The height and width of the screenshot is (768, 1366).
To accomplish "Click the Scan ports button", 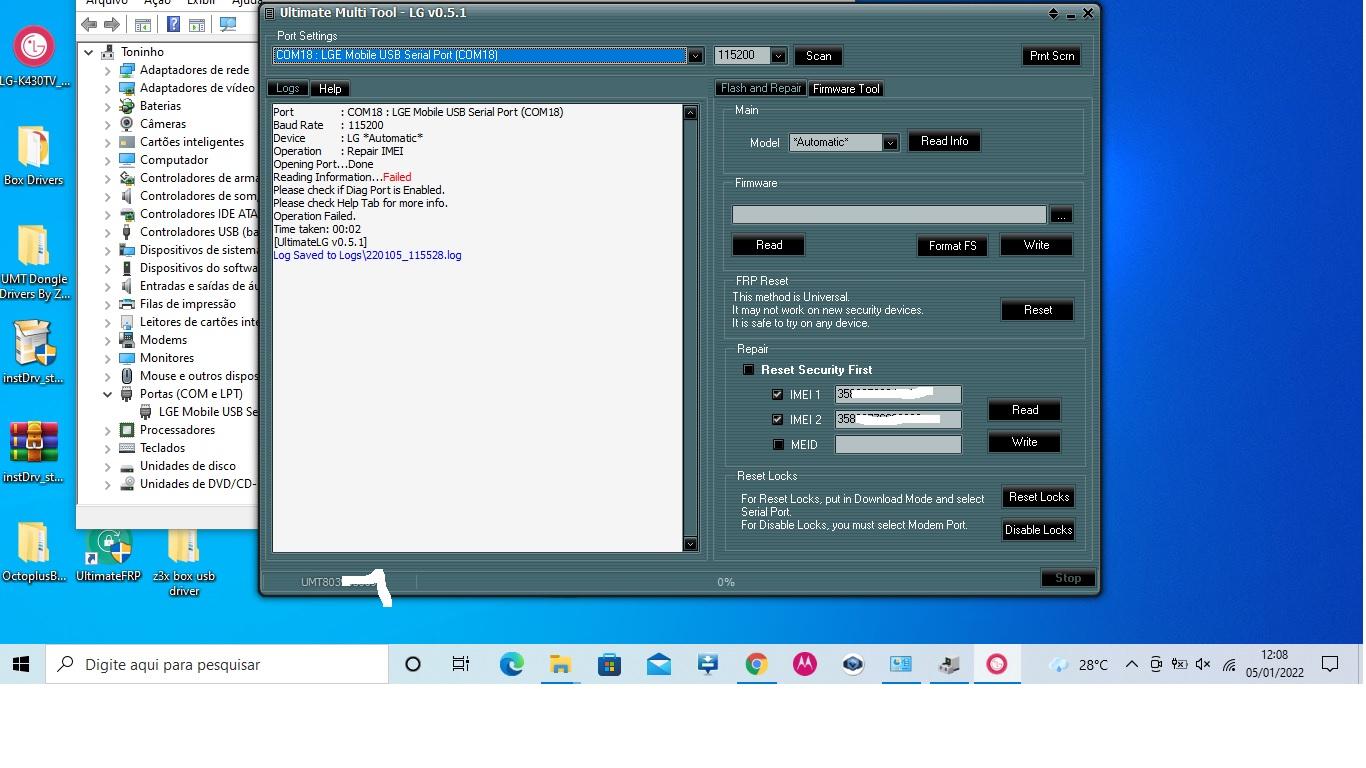I will [x=818, y=56].
